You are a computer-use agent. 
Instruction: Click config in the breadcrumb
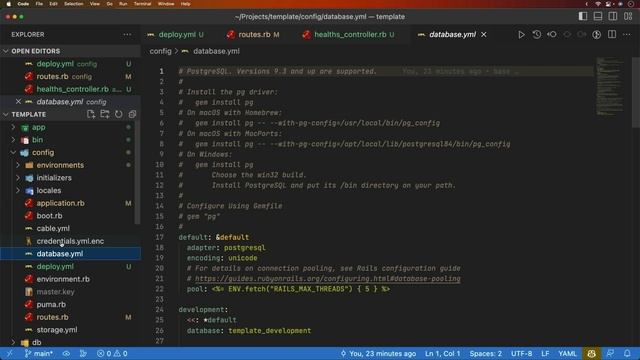[160, 51]
